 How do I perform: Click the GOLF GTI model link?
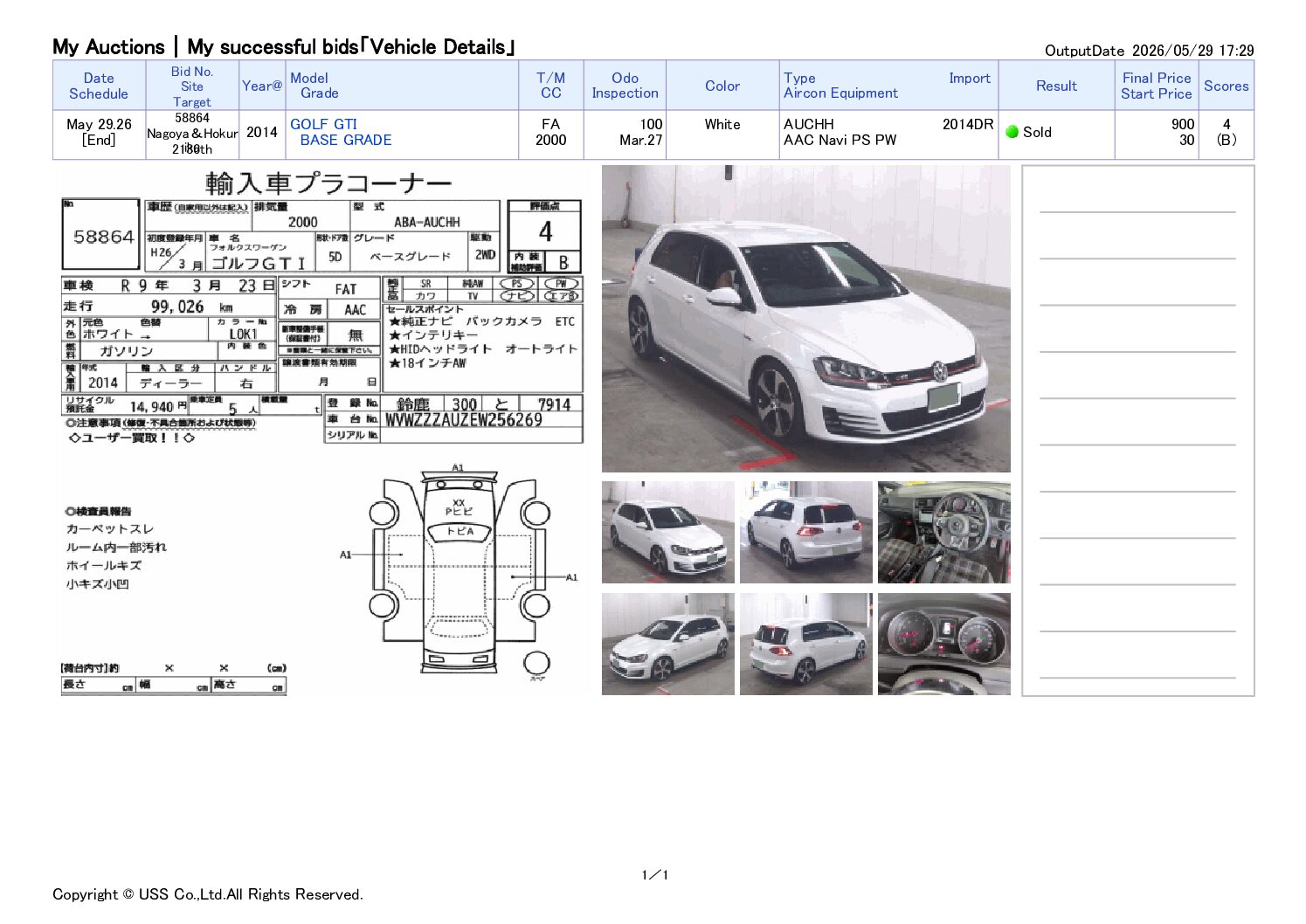click(x=323, y=124)
